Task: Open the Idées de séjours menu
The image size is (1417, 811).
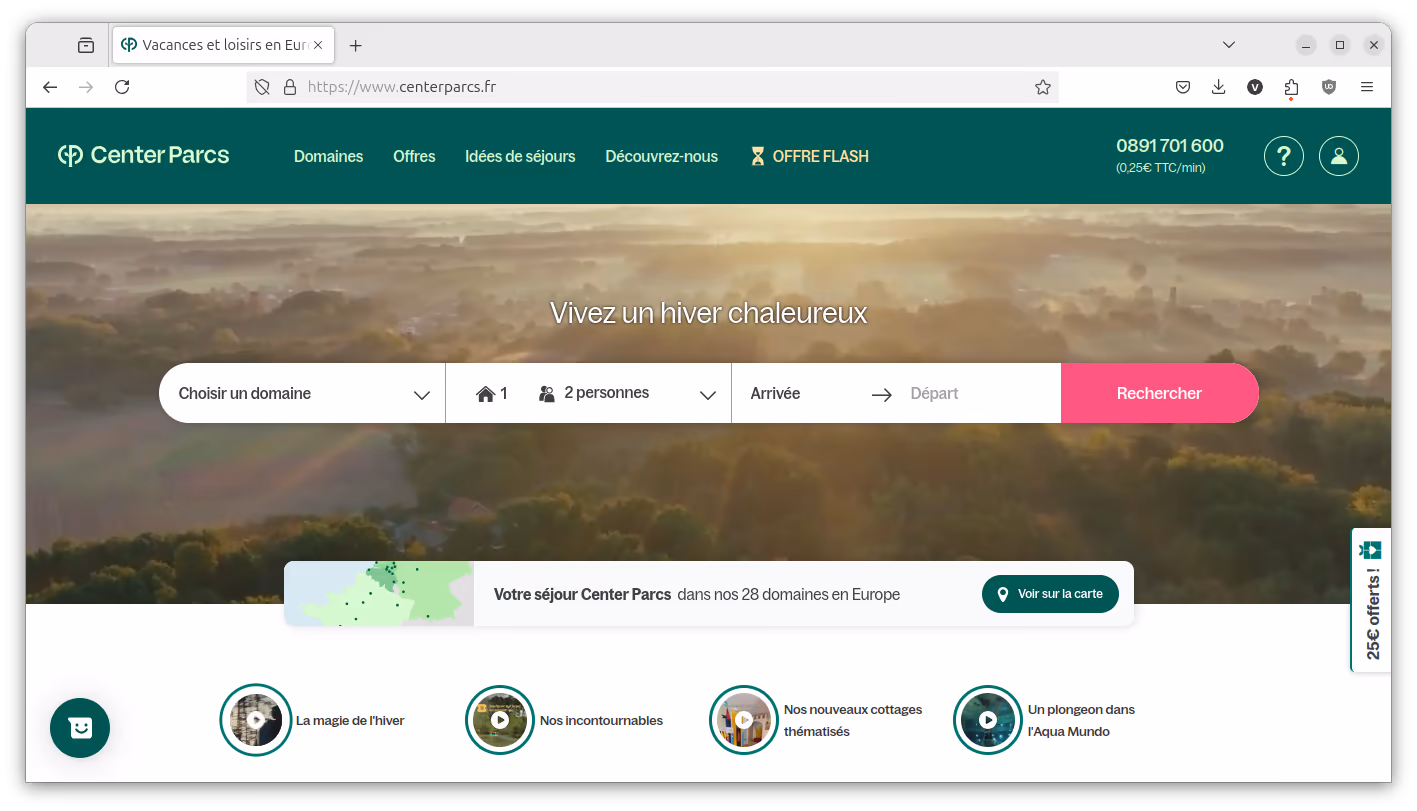Action: point(520,156)
